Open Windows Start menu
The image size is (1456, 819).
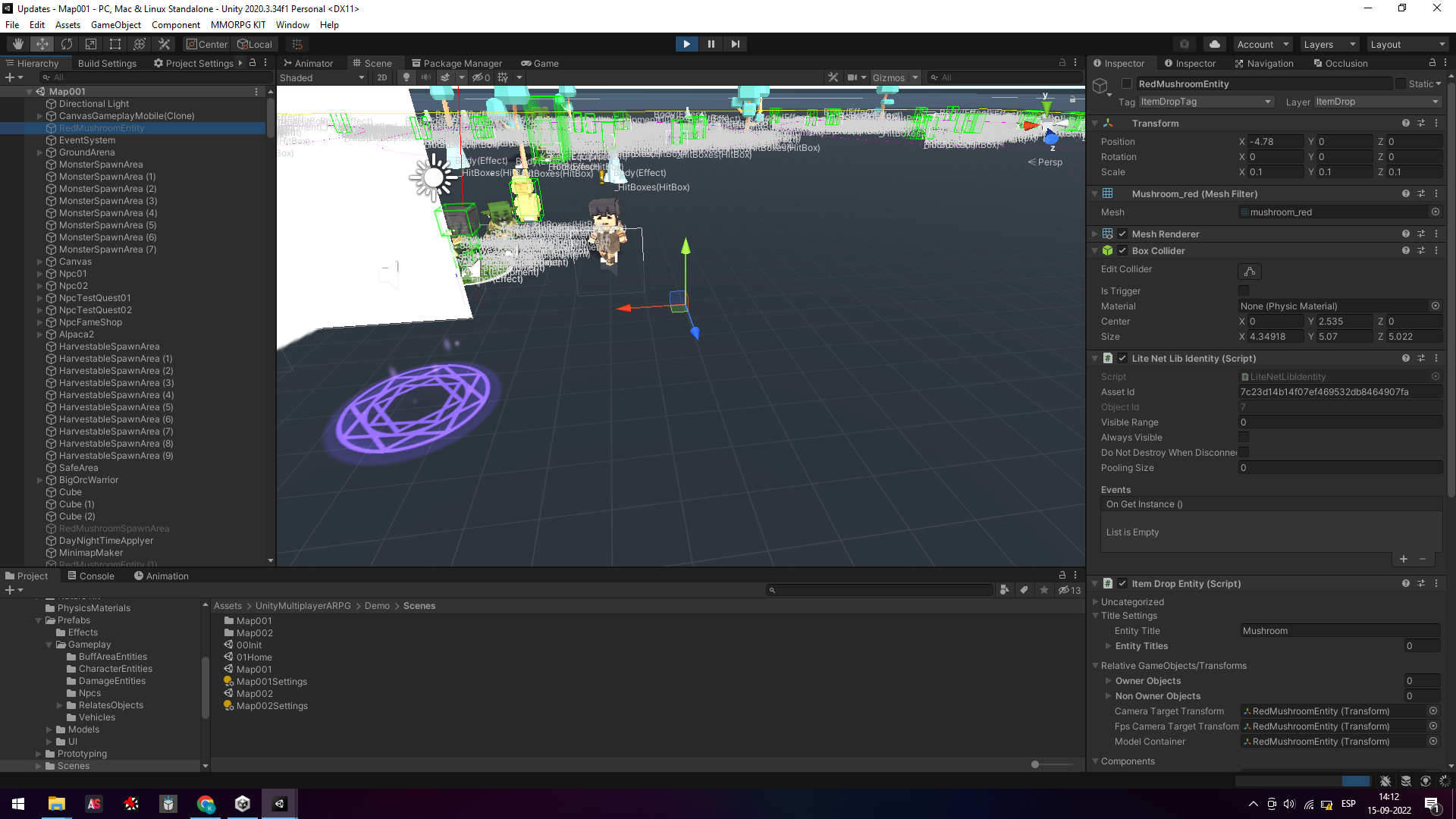pos(18,804)
